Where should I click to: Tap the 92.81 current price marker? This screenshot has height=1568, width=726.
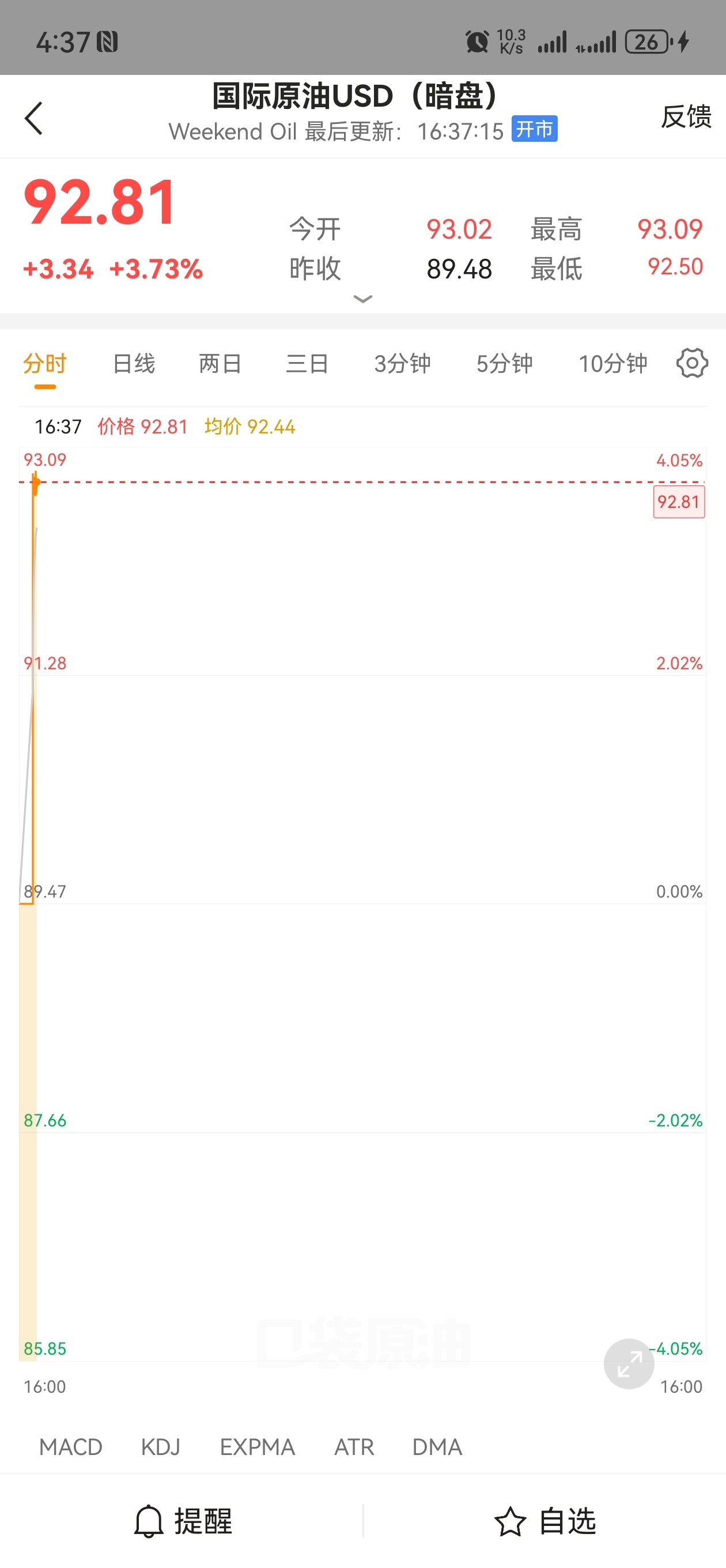click(x=679, y=502)
